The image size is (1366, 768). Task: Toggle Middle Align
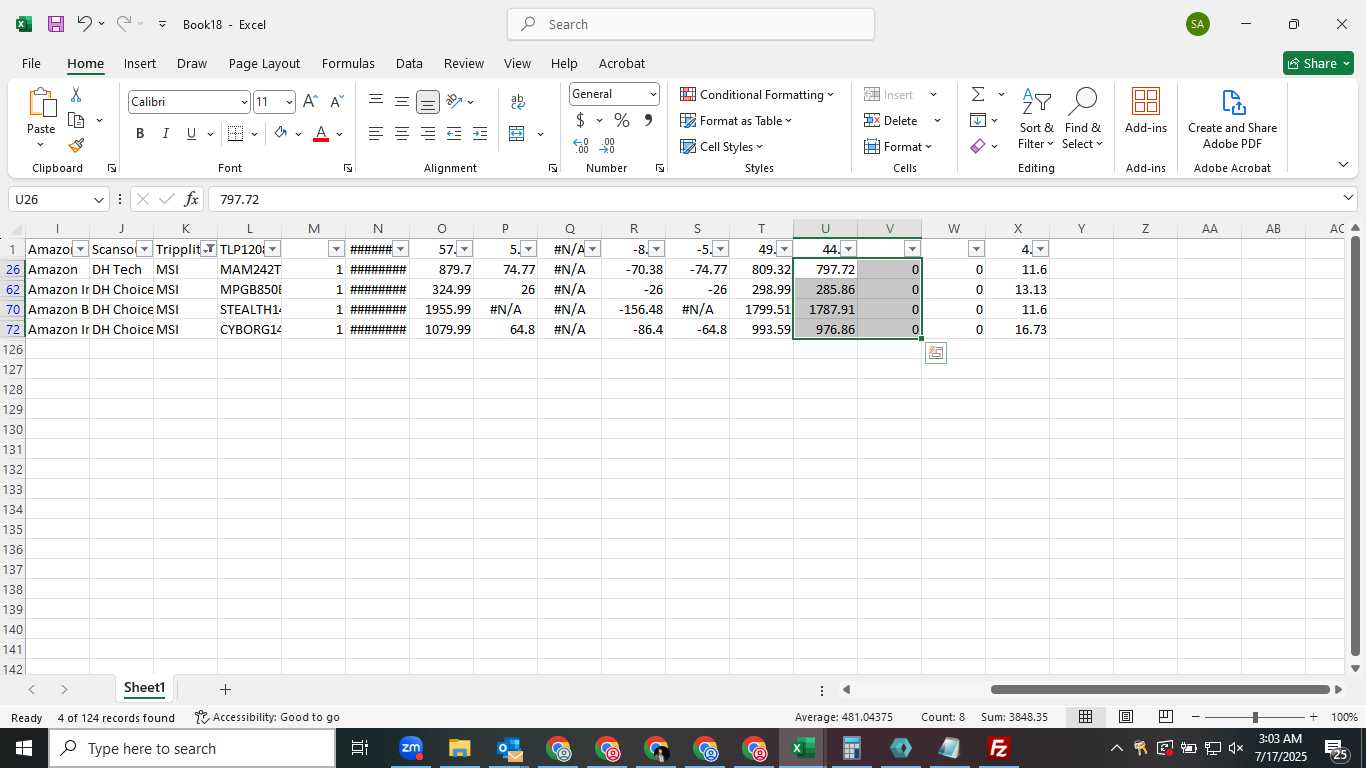pos(401,101)
